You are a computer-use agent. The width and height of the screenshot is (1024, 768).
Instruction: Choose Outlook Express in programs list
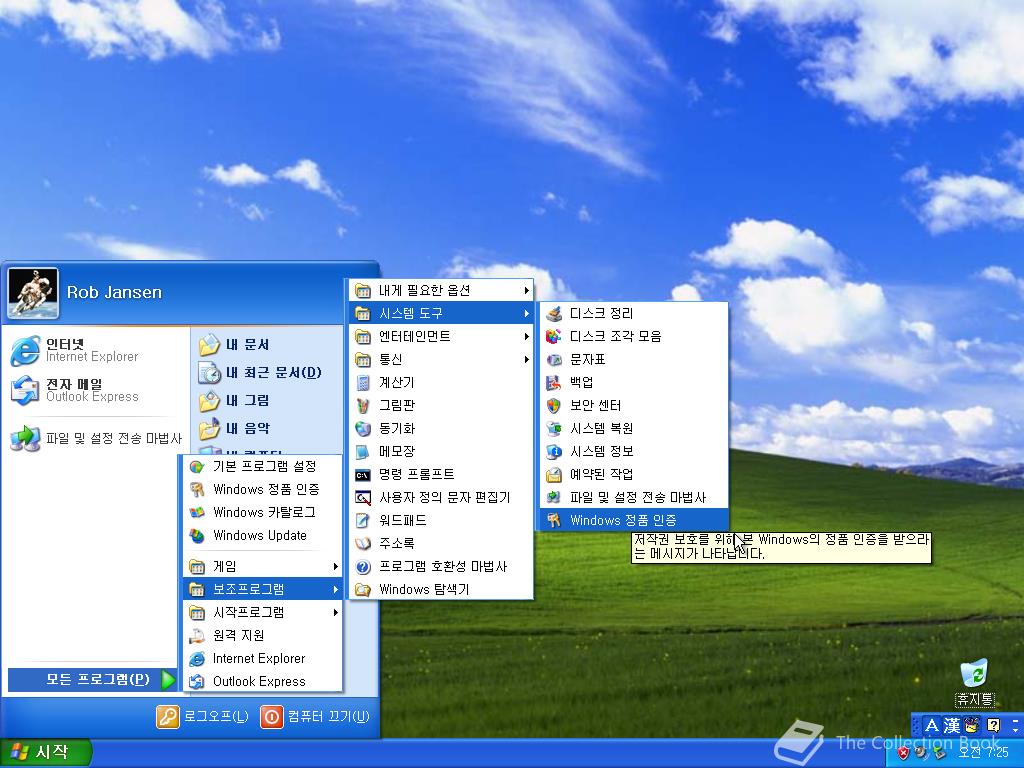pyautogui.click(x=263, y=681)
